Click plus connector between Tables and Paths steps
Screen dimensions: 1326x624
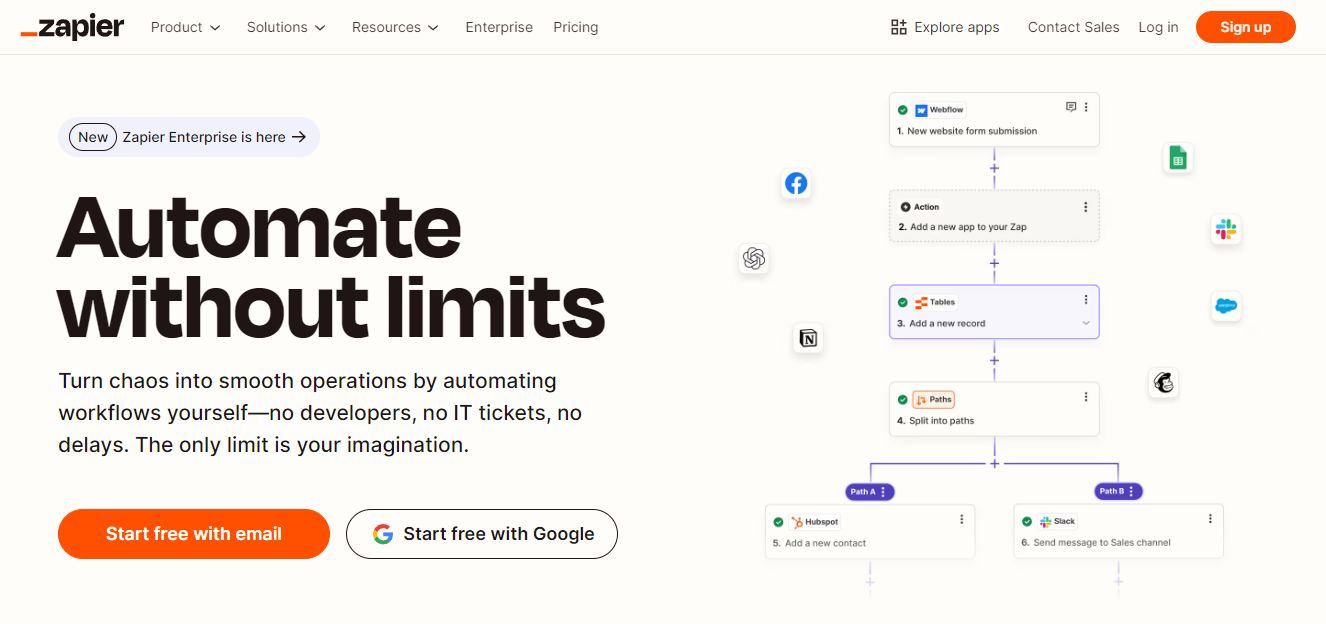click(x=994, y=360)
